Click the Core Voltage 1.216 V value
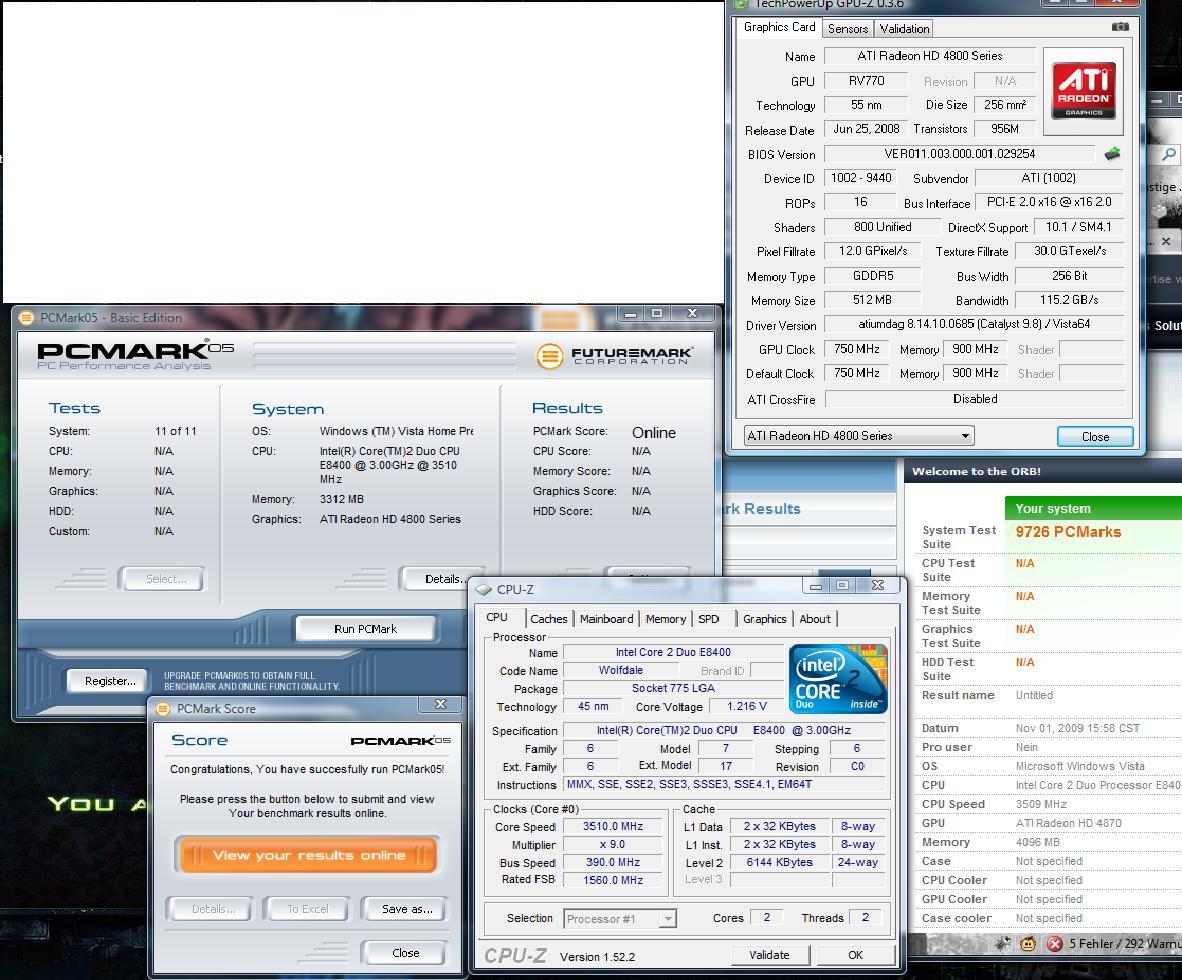 click(746, 706)
